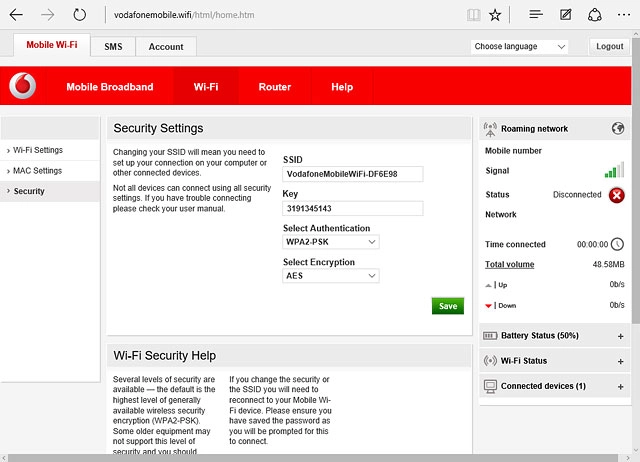The width and height of the screenshot is (640, 462).
Task: Click the red disconnected status icon
Action: click(x=617, y=195)
